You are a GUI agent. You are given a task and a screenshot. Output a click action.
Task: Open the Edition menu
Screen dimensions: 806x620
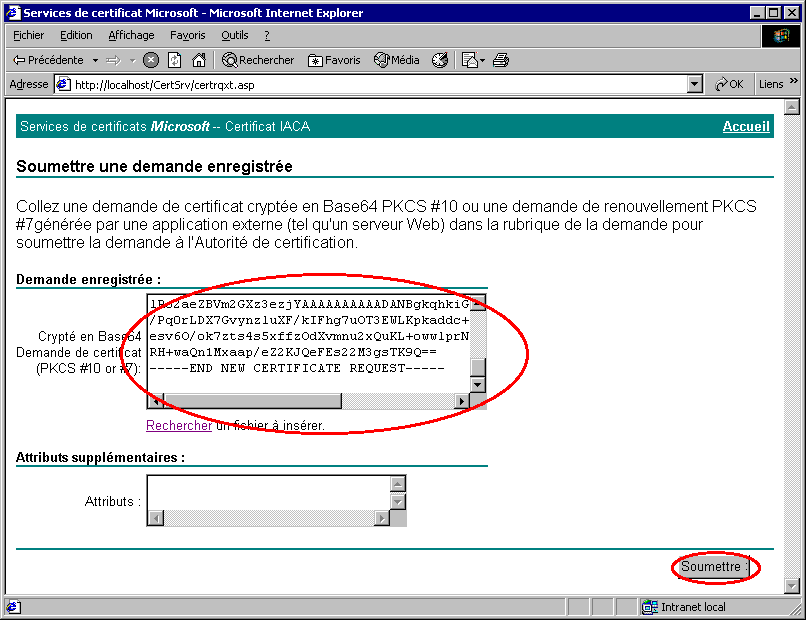tap(76, 35)
